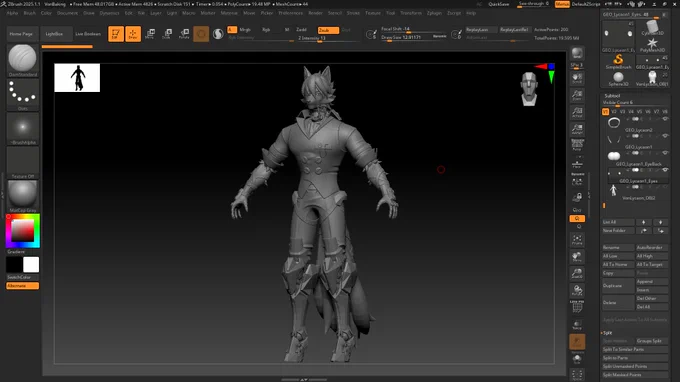Click the main color picker swatch
The height and width of the screenshot is (382, 680).
(x=23, y=231)
